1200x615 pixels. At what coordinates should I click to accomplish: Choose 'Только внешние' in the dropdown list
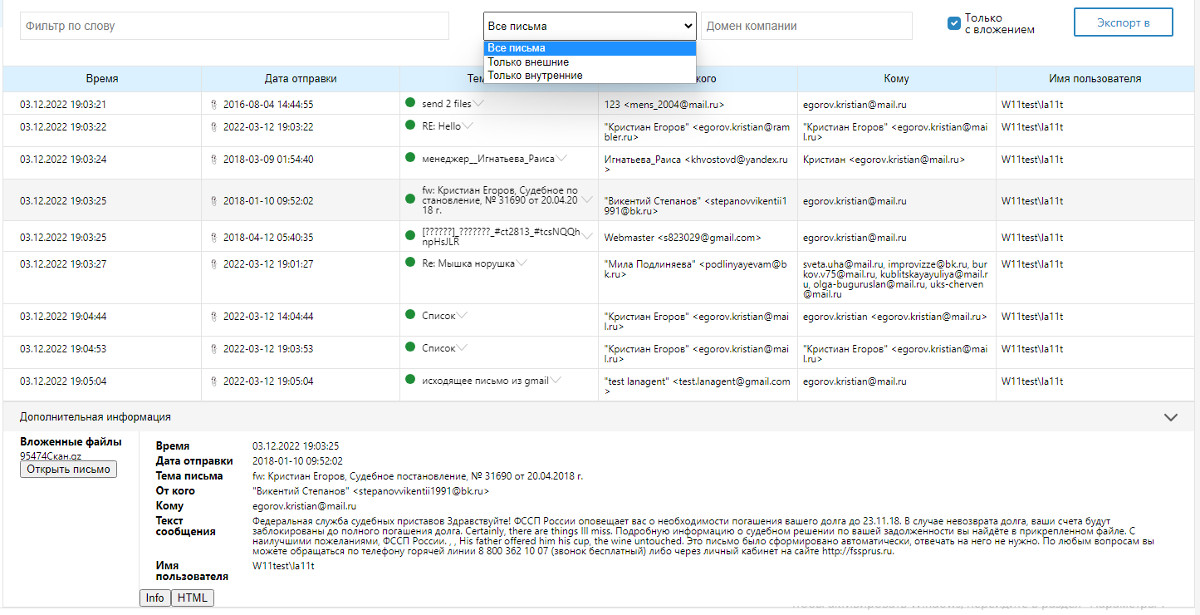tap(590, 62)
